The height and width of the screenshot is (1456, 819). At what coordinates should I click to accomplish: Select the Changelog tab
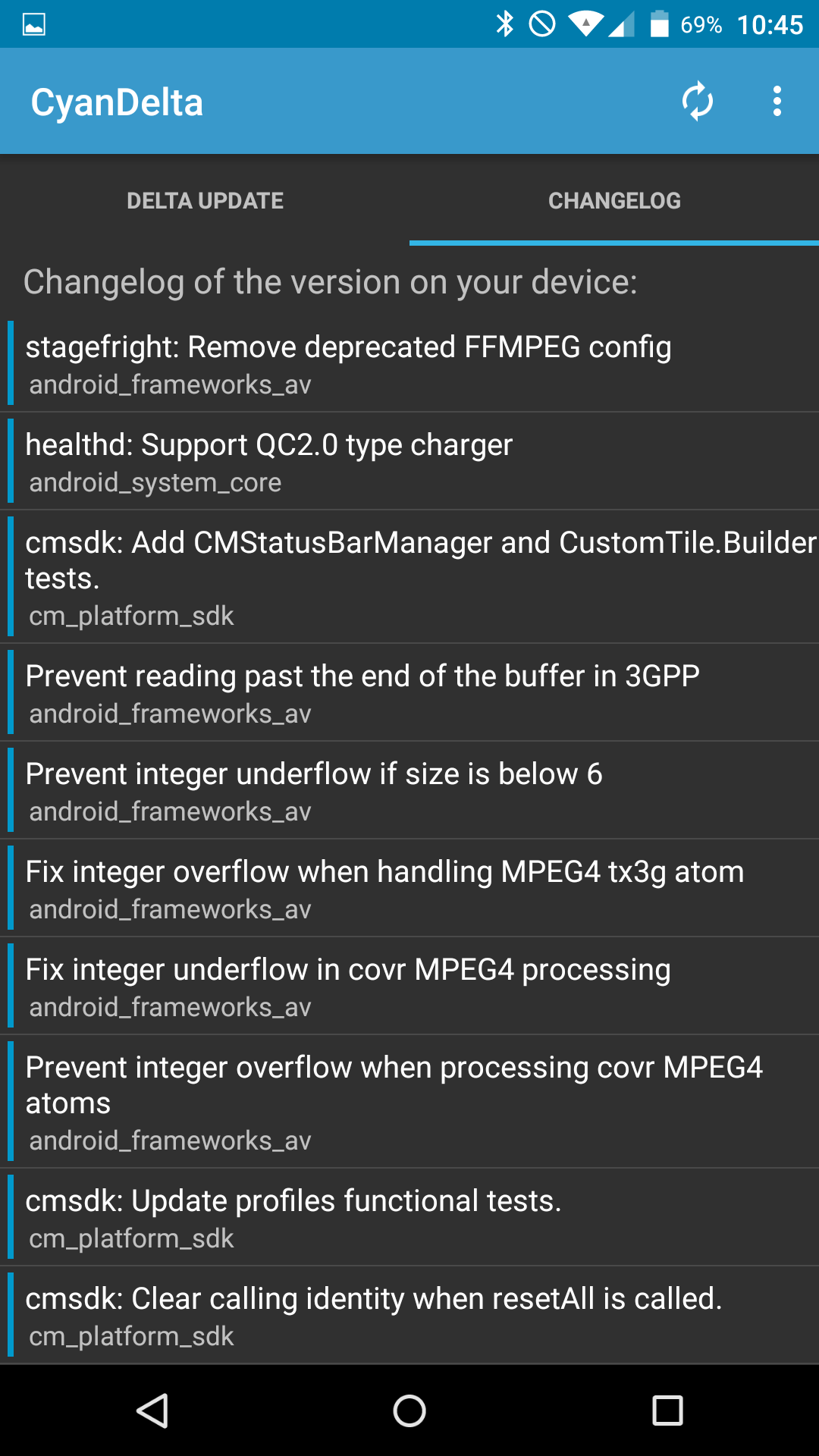[614, 201]
